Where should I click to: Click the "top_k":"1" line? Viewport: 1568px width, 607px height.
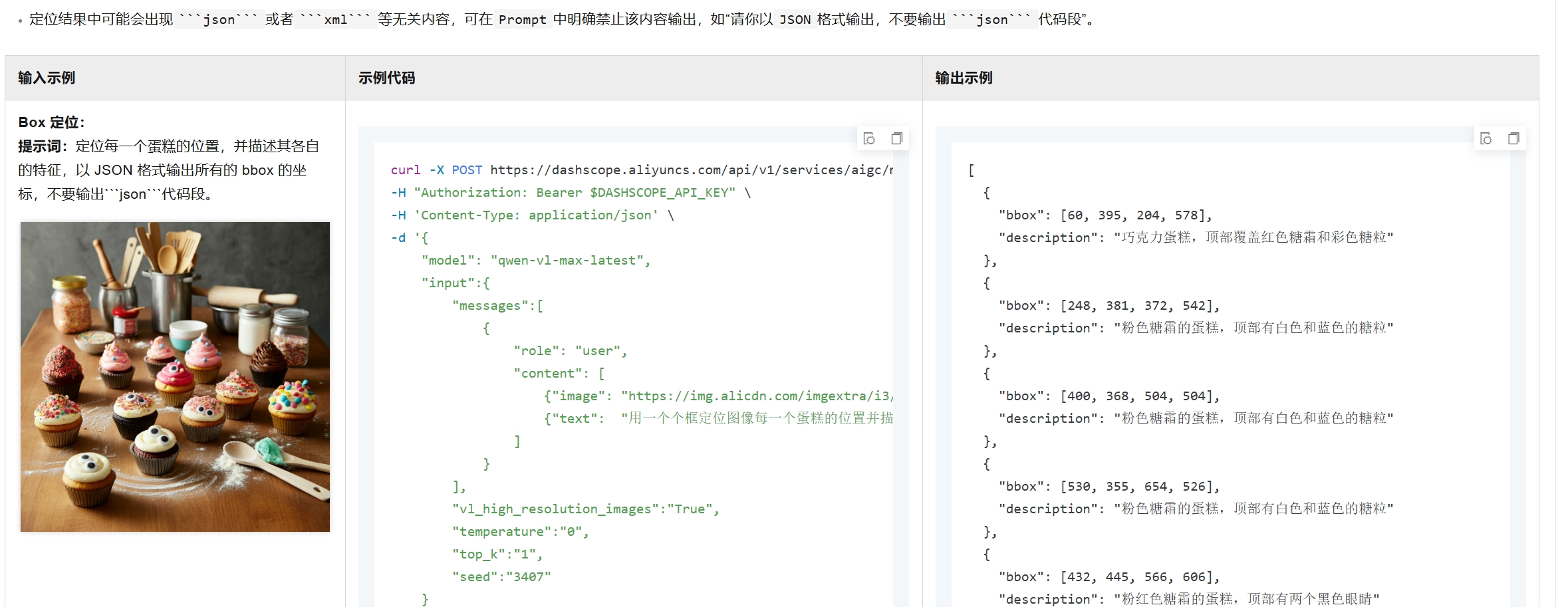point(497,554)
